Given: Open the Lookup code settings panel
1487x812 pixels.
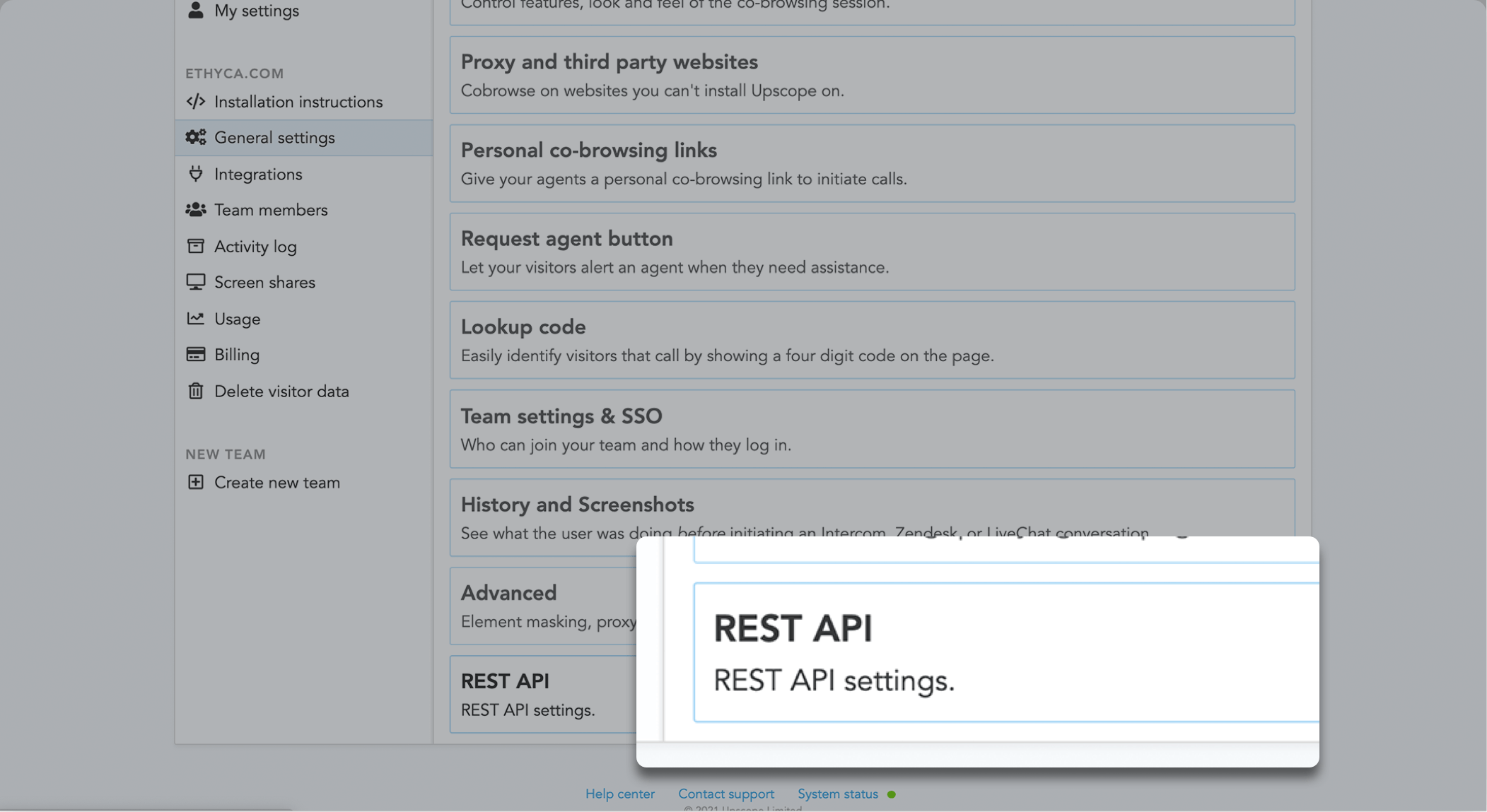Looking at the screenshot, I should 872,340.
